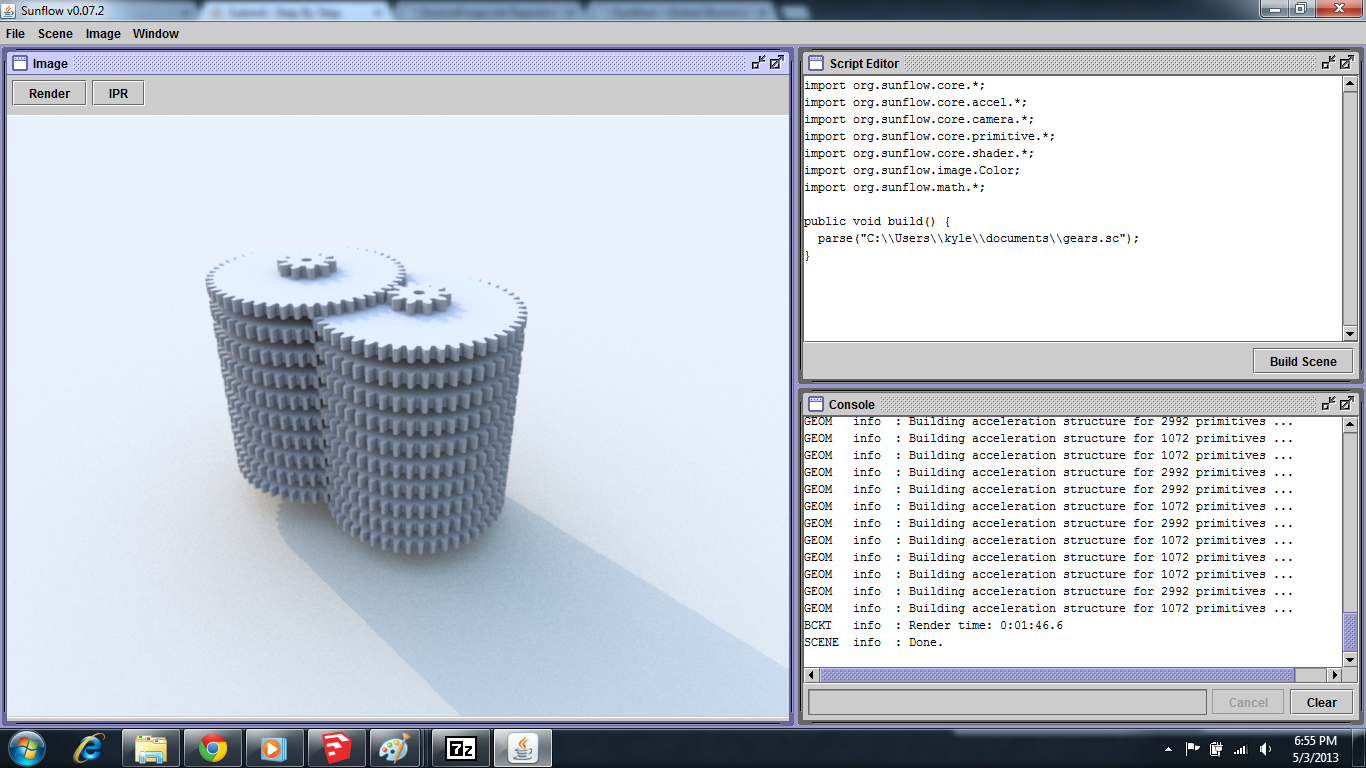
Task: Launch Internet Explorer from the taskbar
Action: 89,748
